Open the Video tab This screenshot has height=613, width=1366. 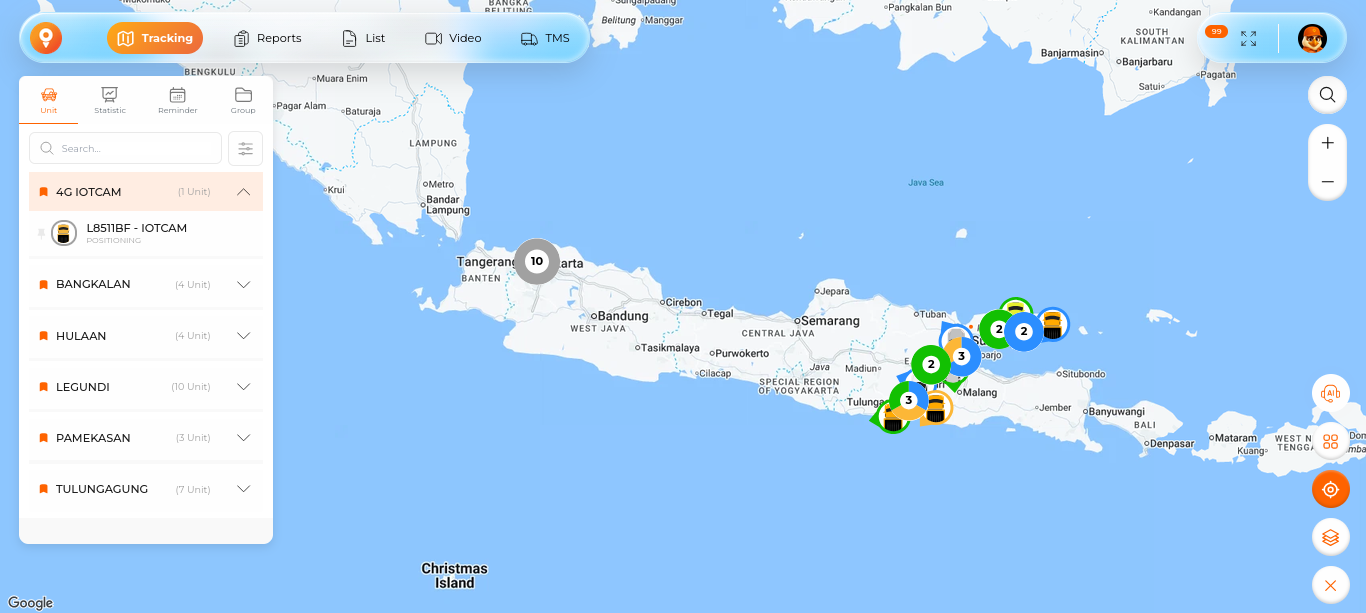point(453,38)
